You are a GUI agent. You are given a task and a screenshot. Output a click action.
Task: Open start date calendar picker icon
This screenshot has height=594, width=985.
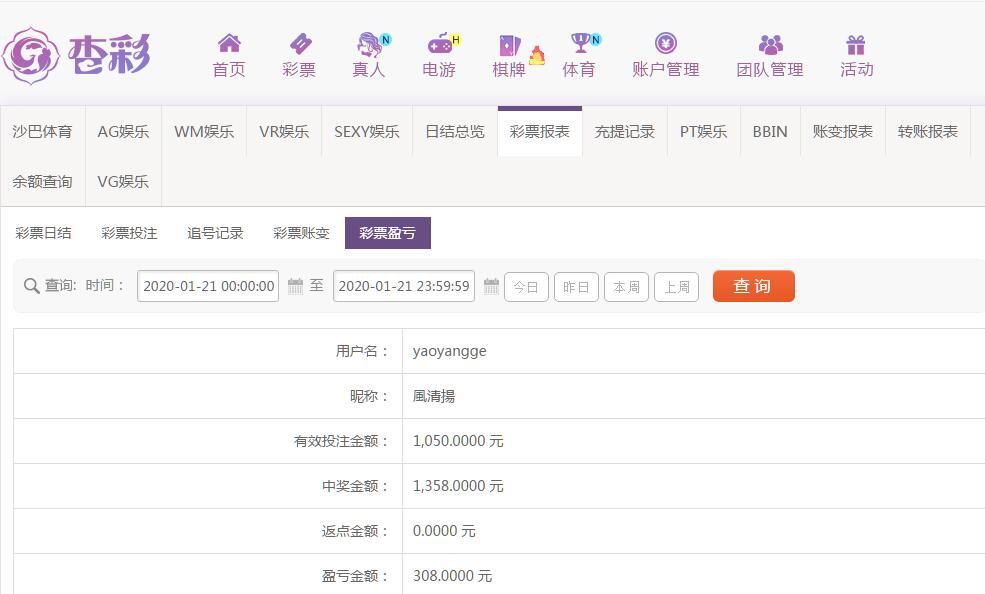[295, 286]
